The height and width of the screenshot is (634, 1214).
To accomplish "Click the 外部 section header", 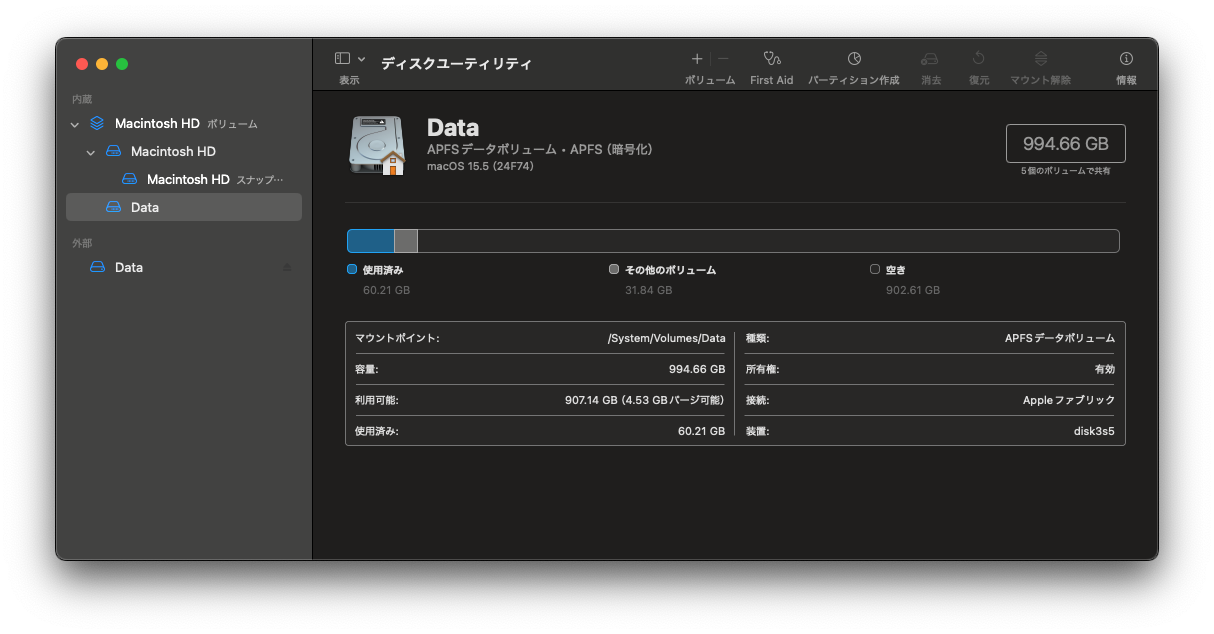I will click(x=82, y=243).
